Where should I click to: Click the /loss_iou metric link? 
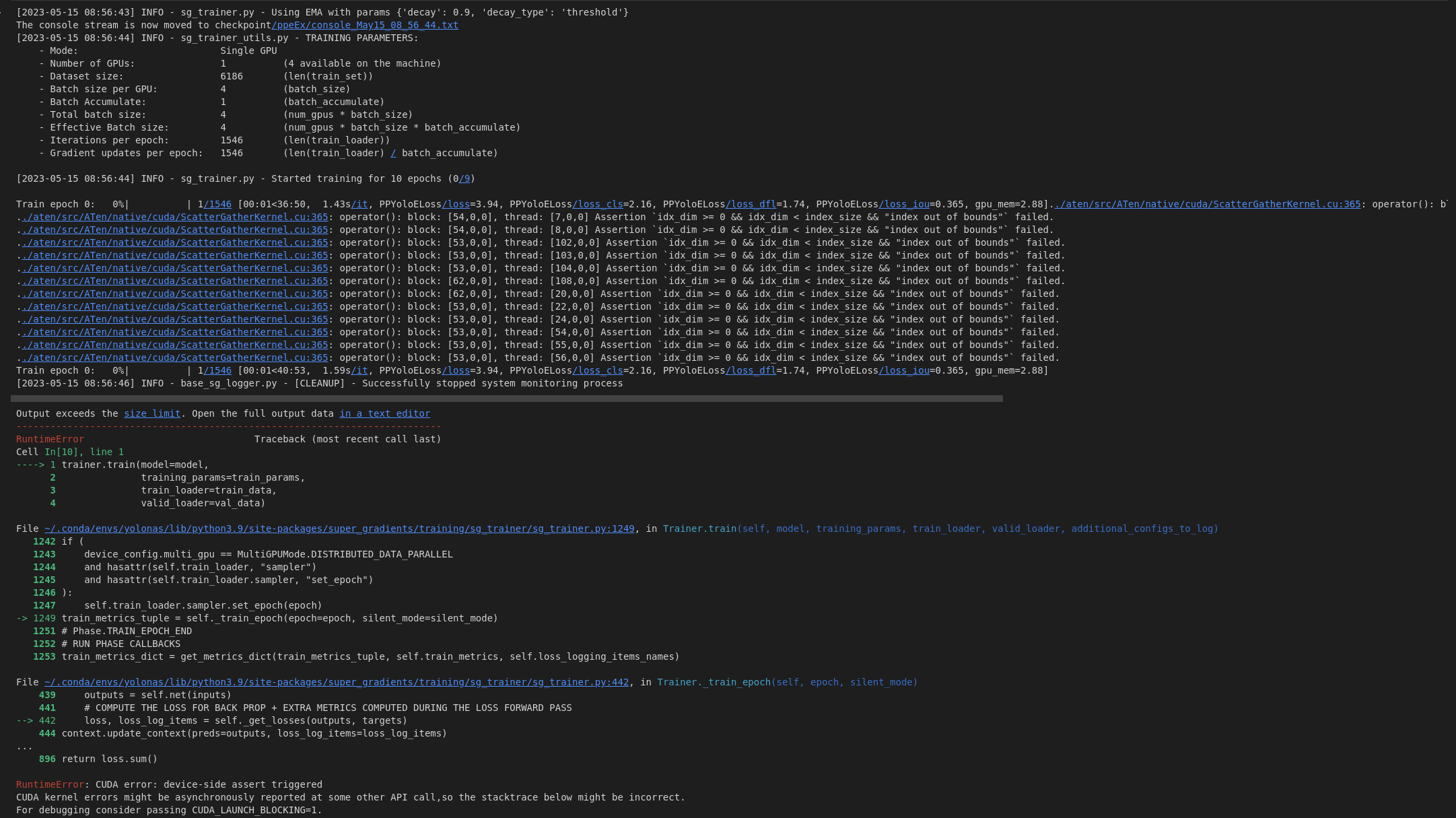(x=903, y=204)
